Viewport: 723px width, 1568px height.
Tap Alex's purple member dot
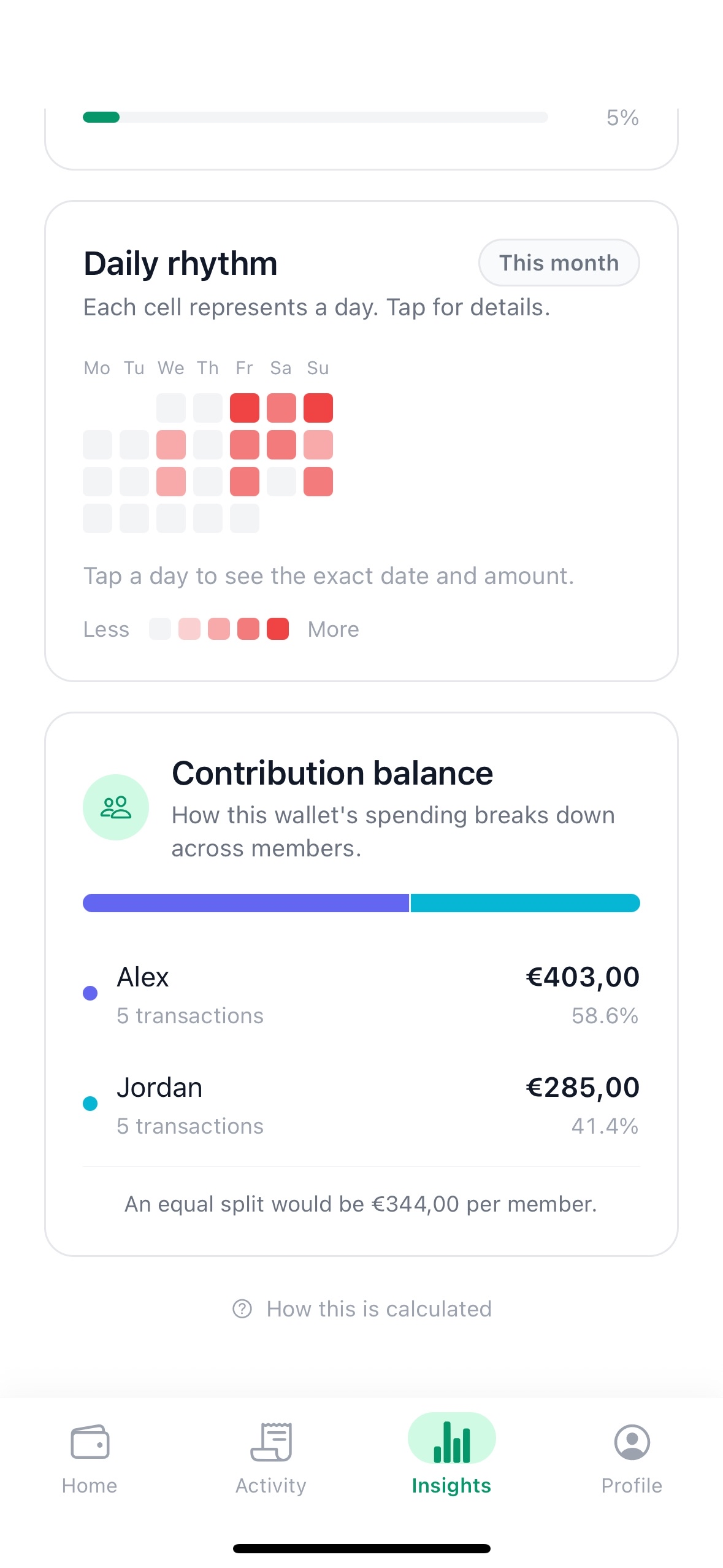coord(90,993)
